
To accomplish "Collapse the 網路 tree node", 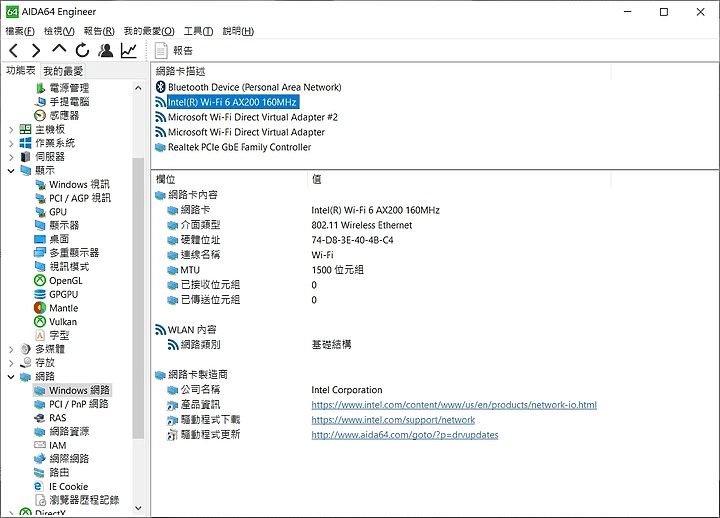I will pos(11,377).
